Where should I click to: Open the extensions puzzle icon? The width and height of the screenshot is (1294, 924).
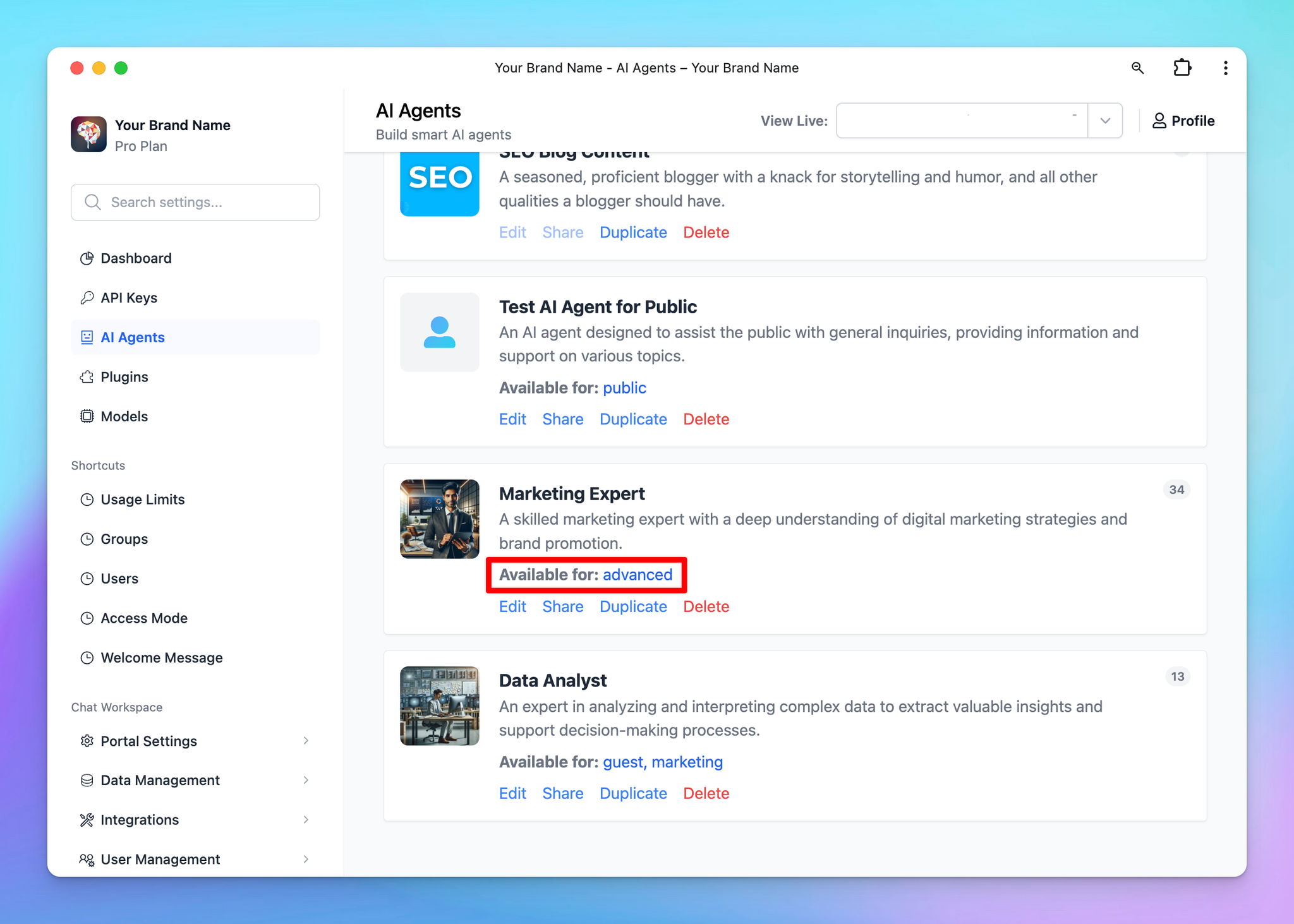coord(1182,68)
